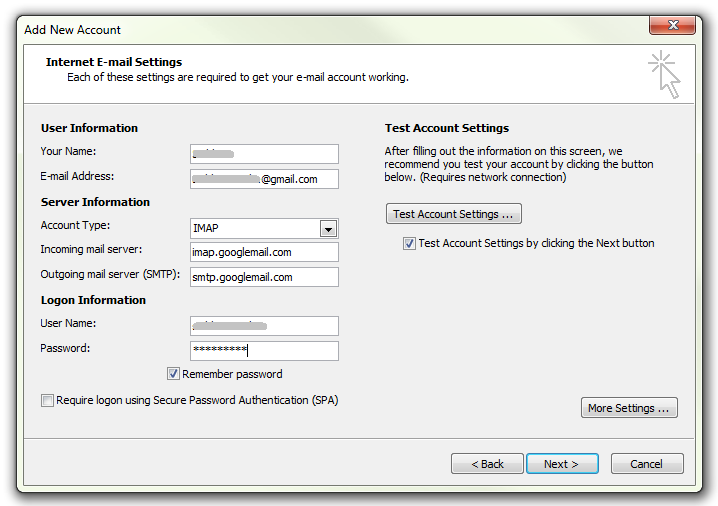
Task: Open the Account Type dropdown arrow
Action: pos(328,229)
